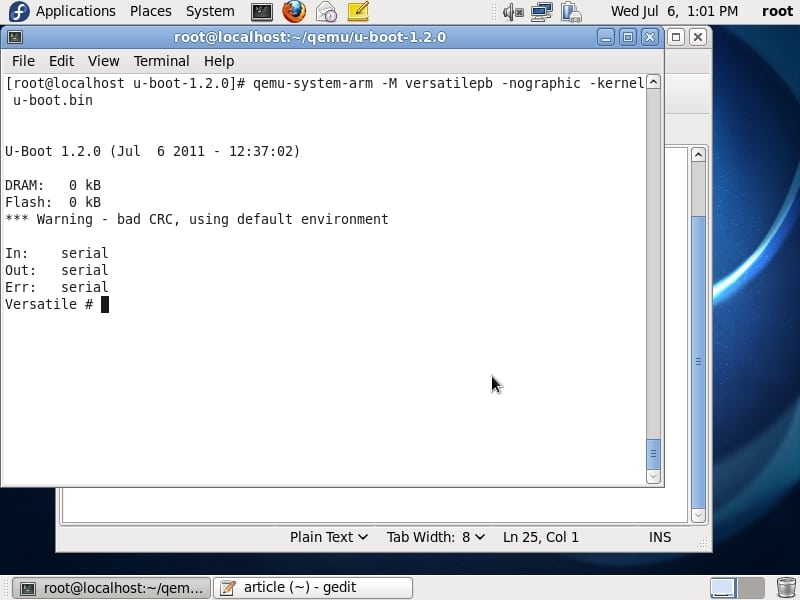This screenshot has width=800, height=600.
Task: Open terminal window menu icon in titlebar
Action: pos(15,37)
